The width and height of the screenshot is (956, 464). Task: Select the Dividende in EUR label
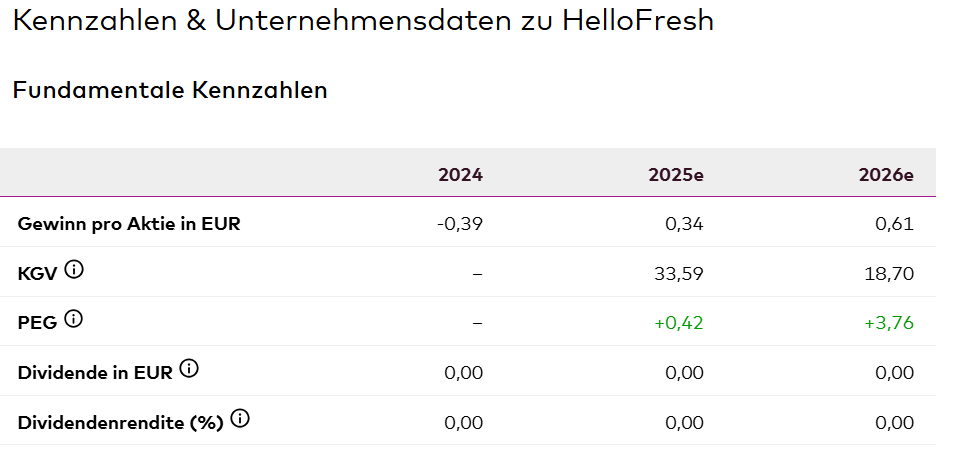95,373
